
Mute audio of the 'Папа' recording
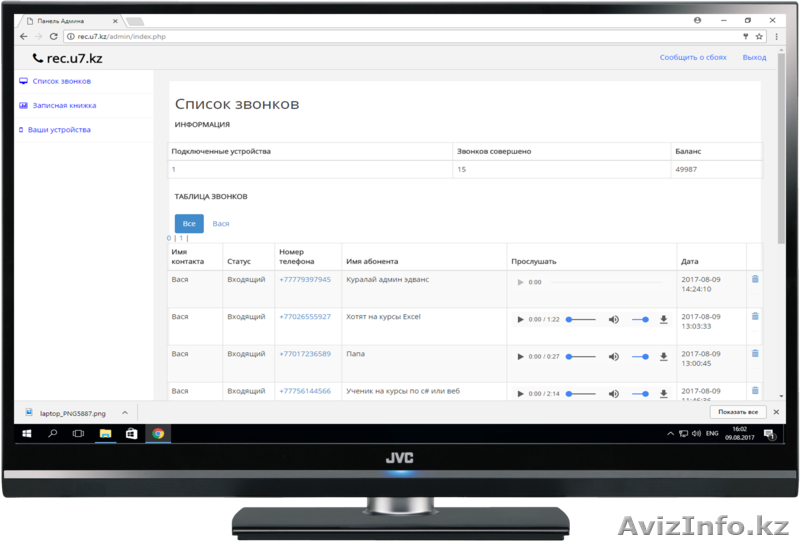coord(614,357)
